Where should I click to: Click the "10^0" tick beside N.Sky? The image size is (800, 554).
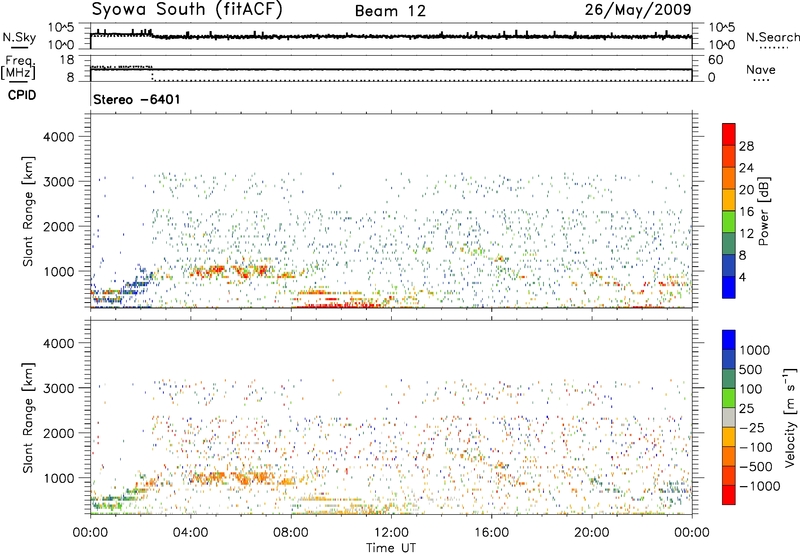point(62,45)
